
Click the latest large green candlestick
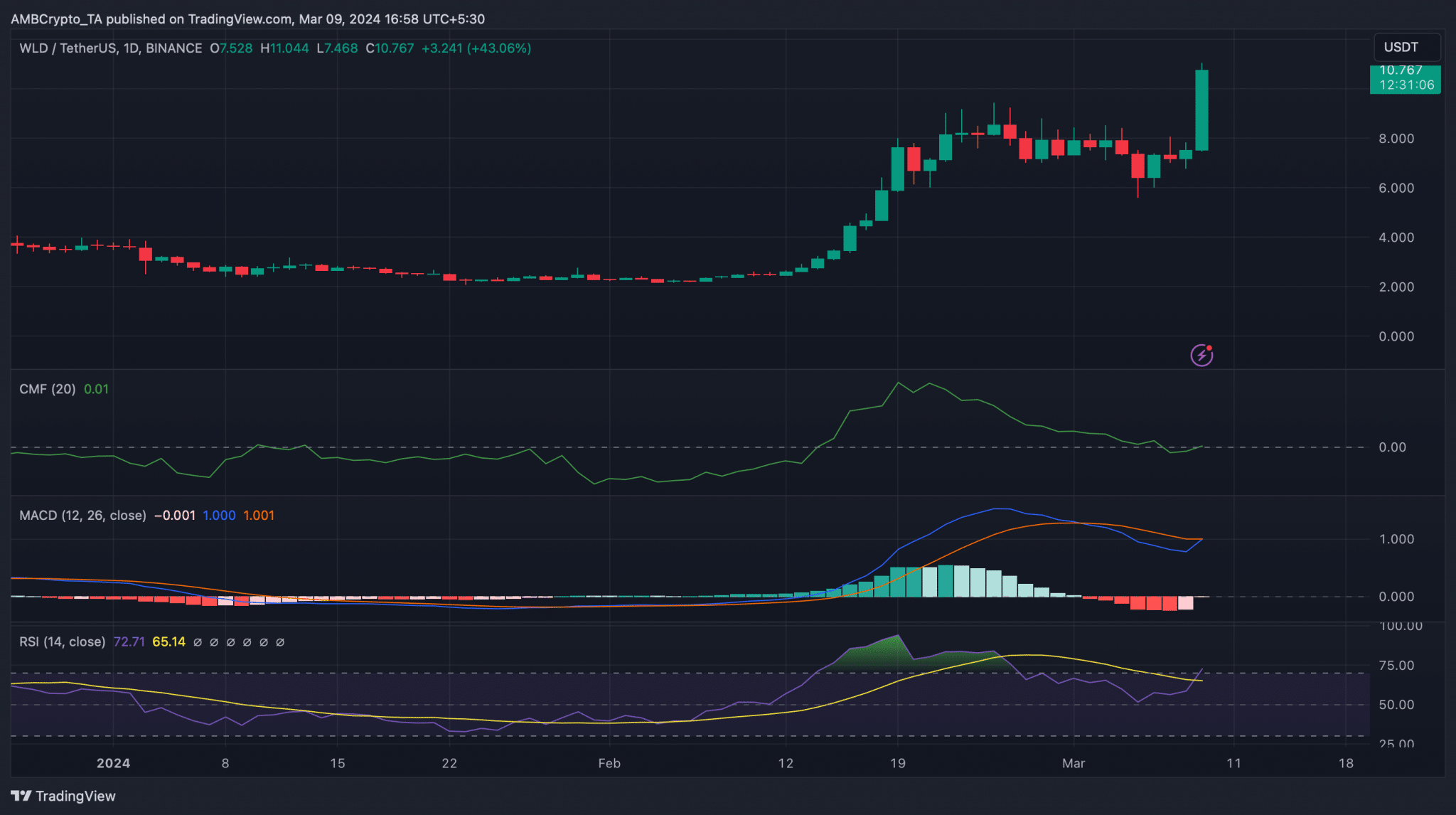[x=1201, y=110]
